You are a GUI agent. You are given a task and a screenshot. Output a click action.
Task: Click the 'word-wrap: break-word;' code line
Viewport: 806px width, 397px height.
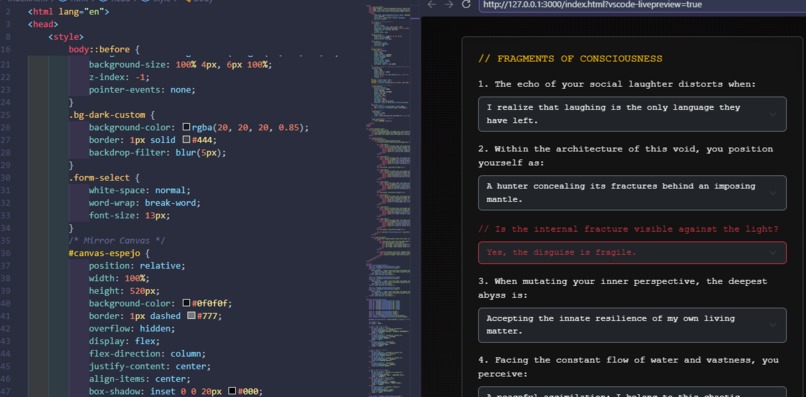tap(144, 203)
